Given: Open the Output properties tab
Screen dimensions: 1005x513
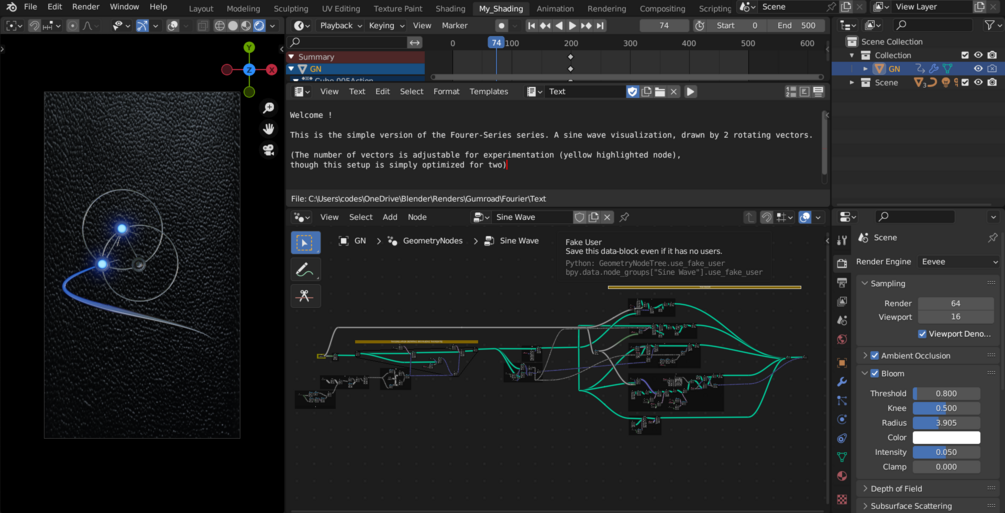Looking at the screenshot, I should pos(842,283).
